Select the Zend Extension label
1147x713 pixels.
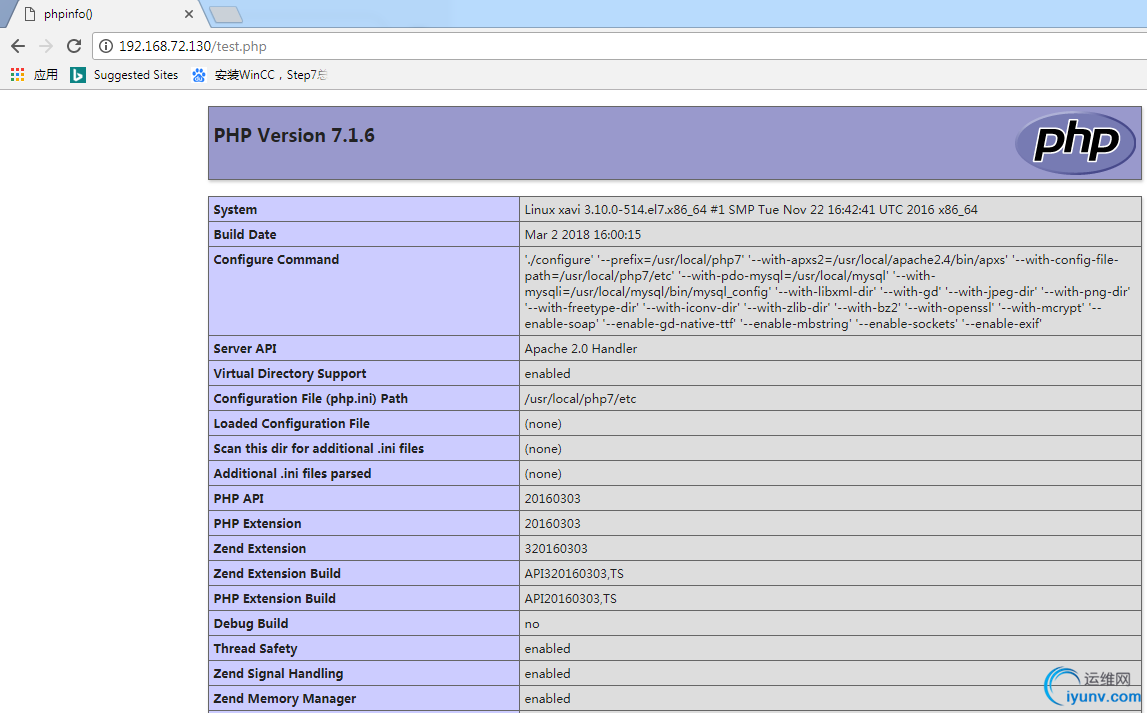[x=260, y=548]
